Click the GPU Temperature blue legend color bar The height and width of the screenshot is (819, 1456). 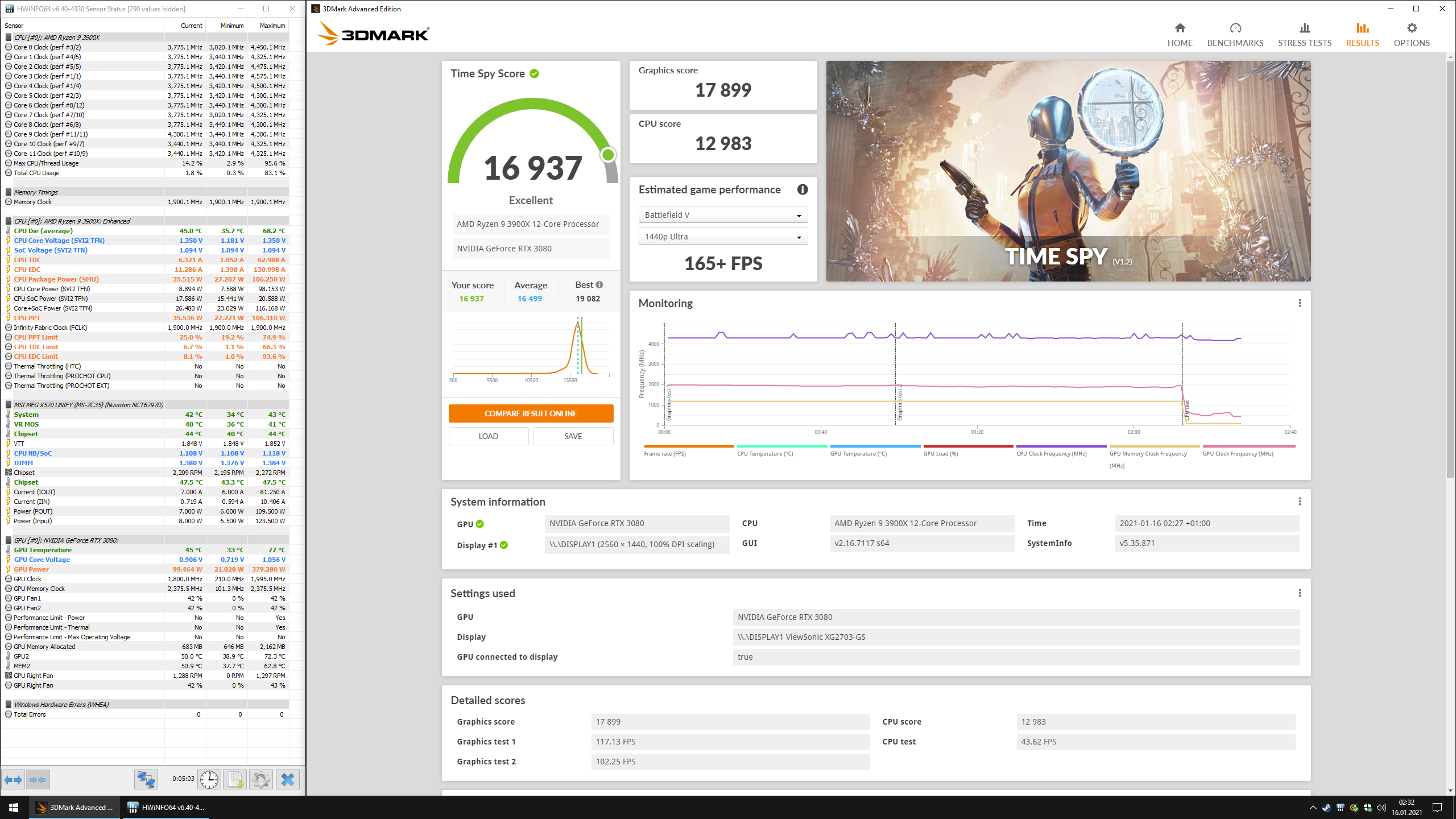point(875,446)
